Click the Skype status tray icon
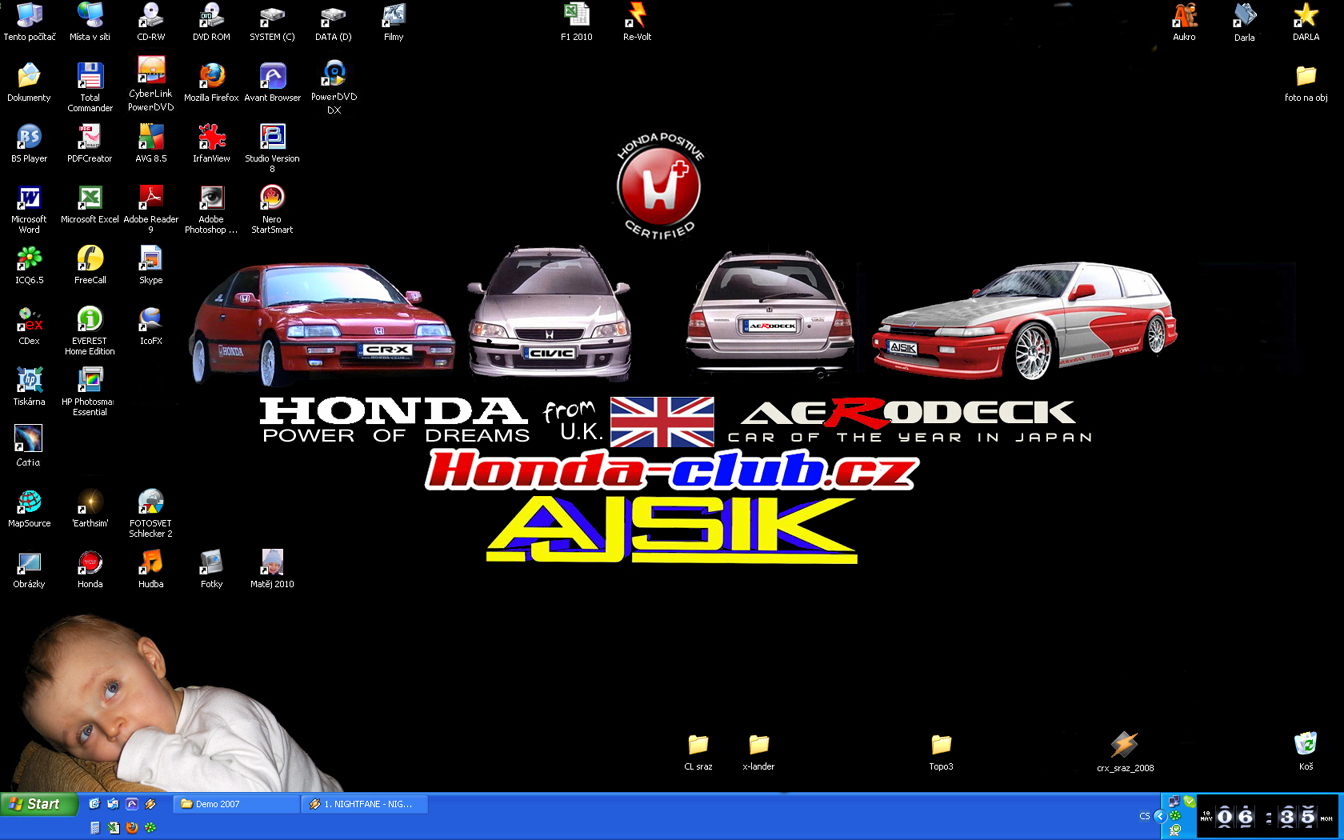Viewport: 1344px width, 840px height. pyautogui.click(x=1189, y=801)
